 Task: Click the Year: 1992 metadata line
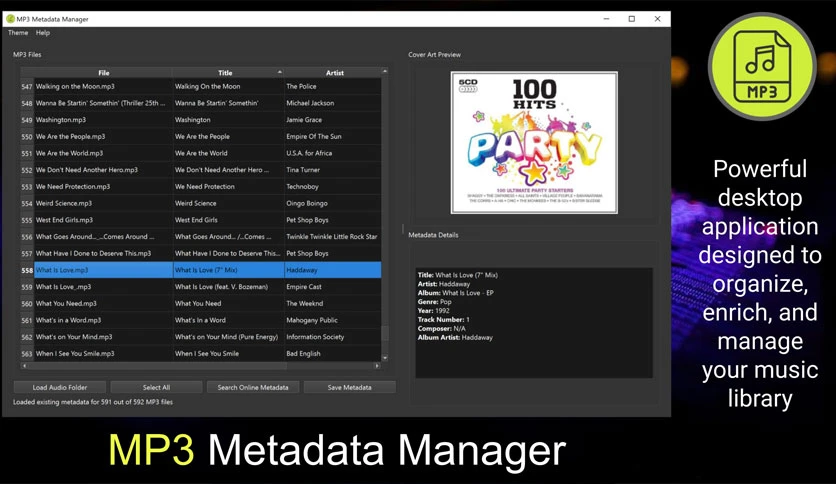[433, 310]
